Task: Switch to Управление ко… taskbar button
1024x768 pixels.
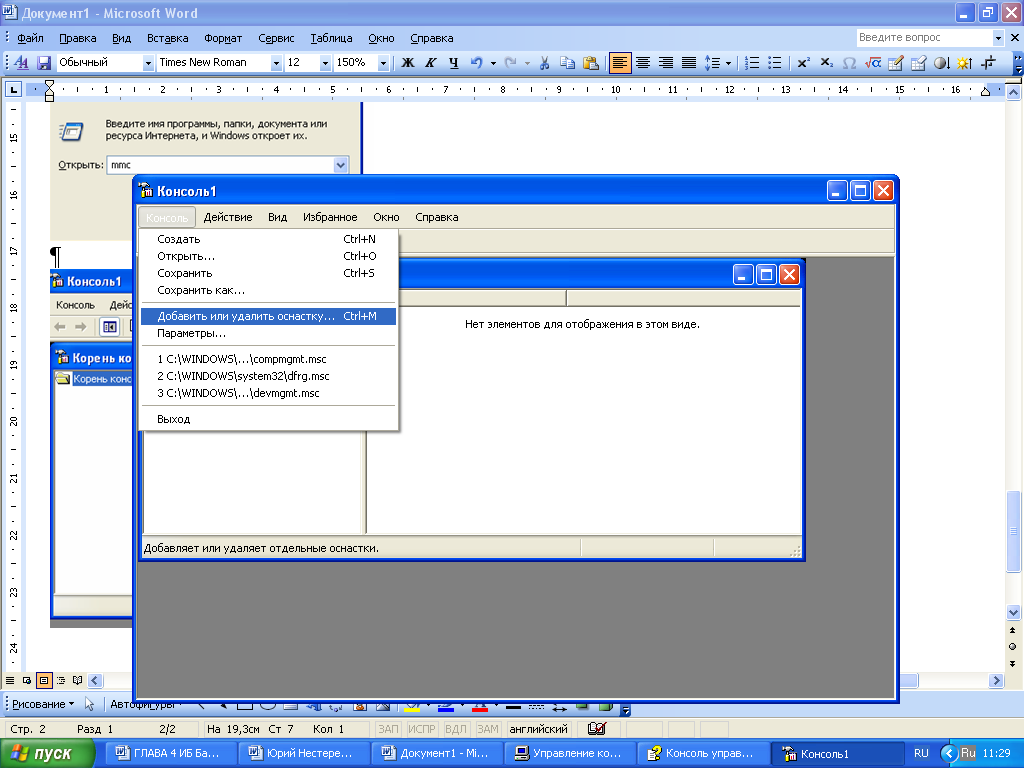Action: 570,754
